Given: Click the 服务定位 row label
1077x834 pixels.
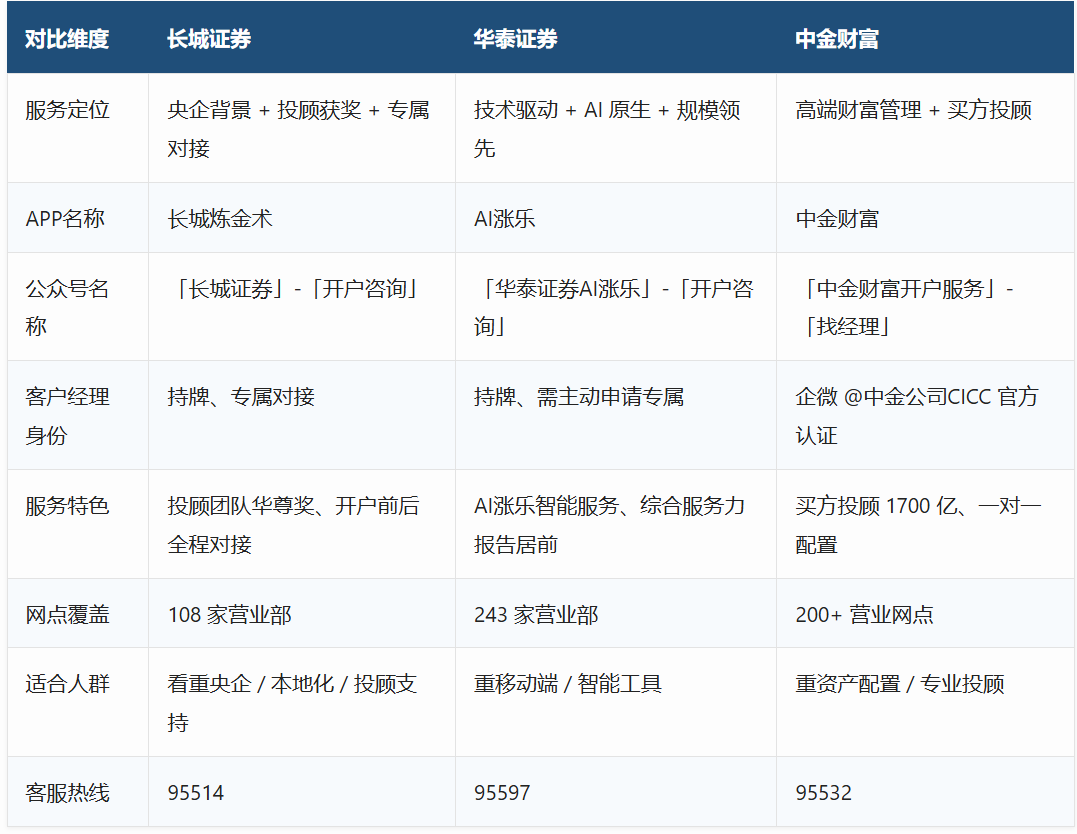Looking at the screenshot, I should coord(78,128).
